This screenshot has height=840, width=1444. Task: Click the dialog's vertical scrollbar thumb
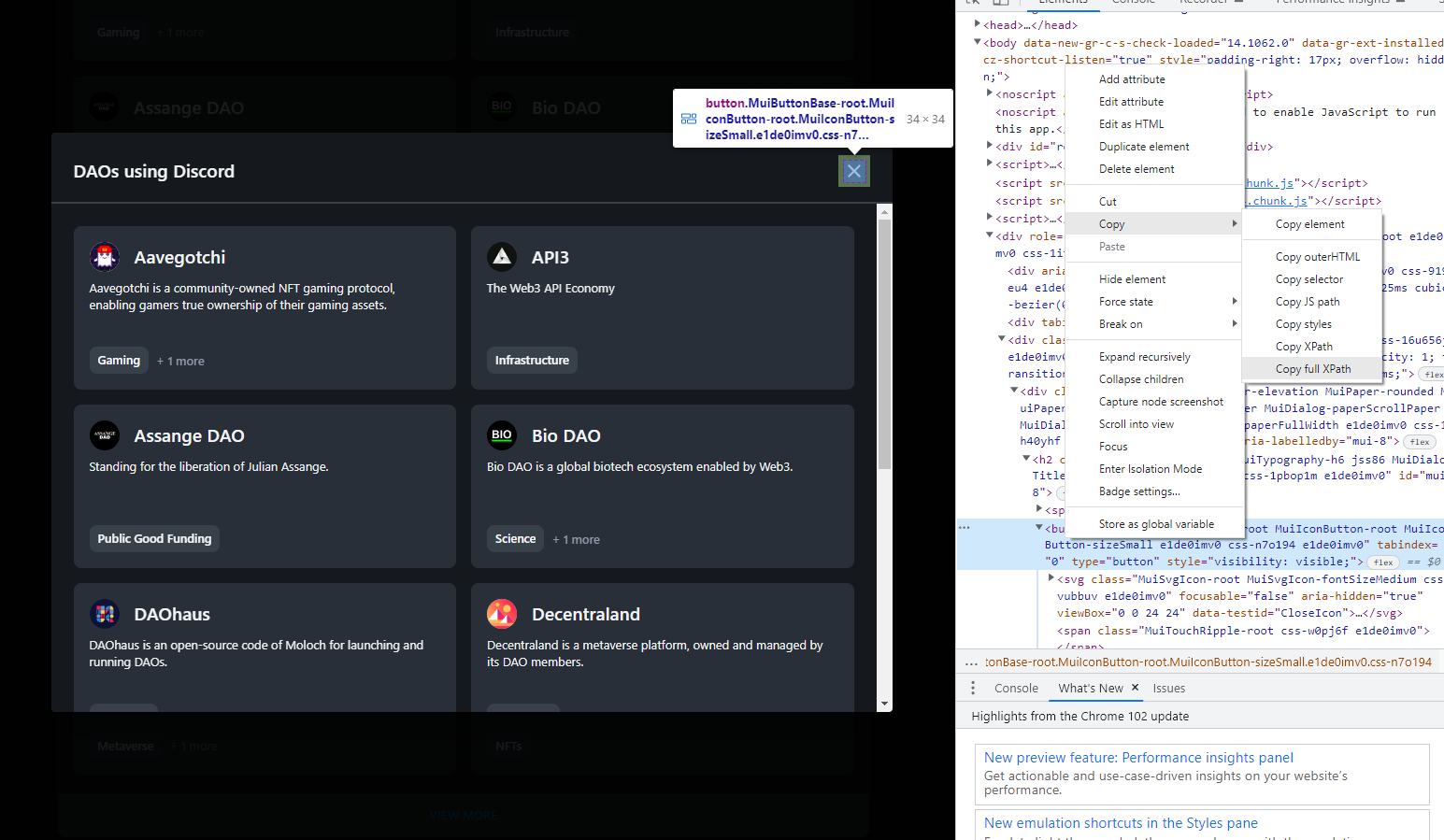pyautogui.click(x=885, y=345)
